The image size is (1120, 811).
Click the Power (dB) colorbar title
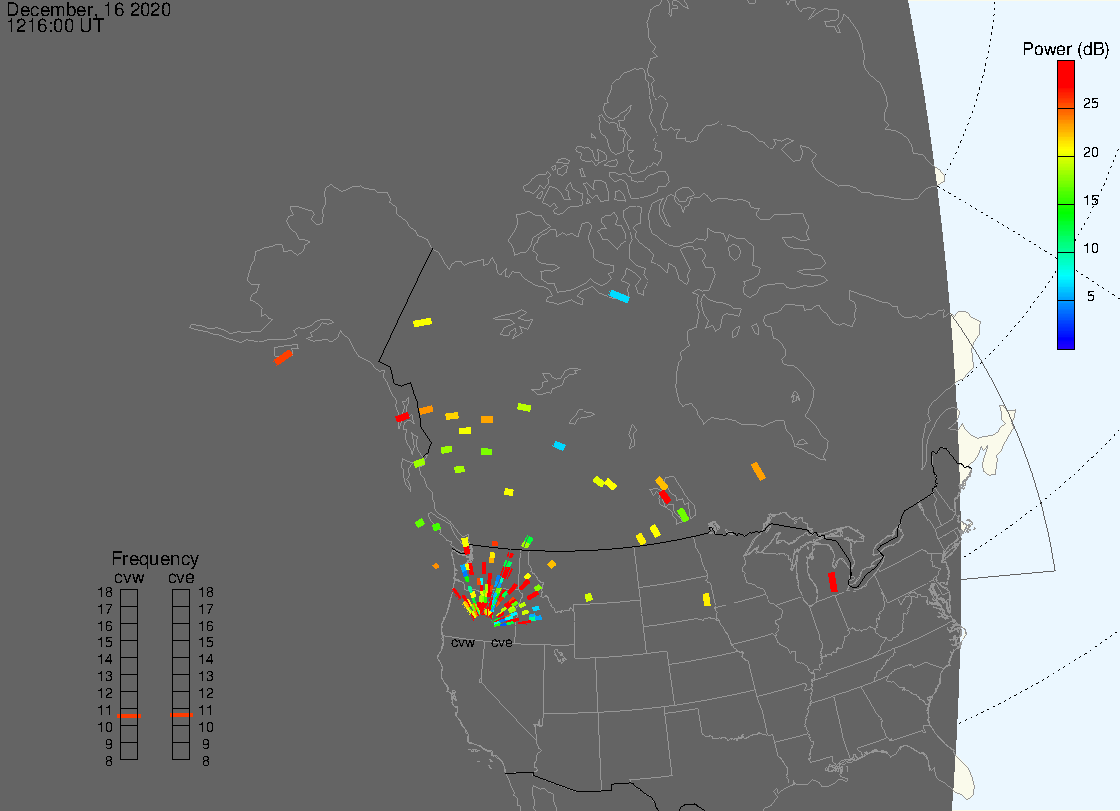1065,49
